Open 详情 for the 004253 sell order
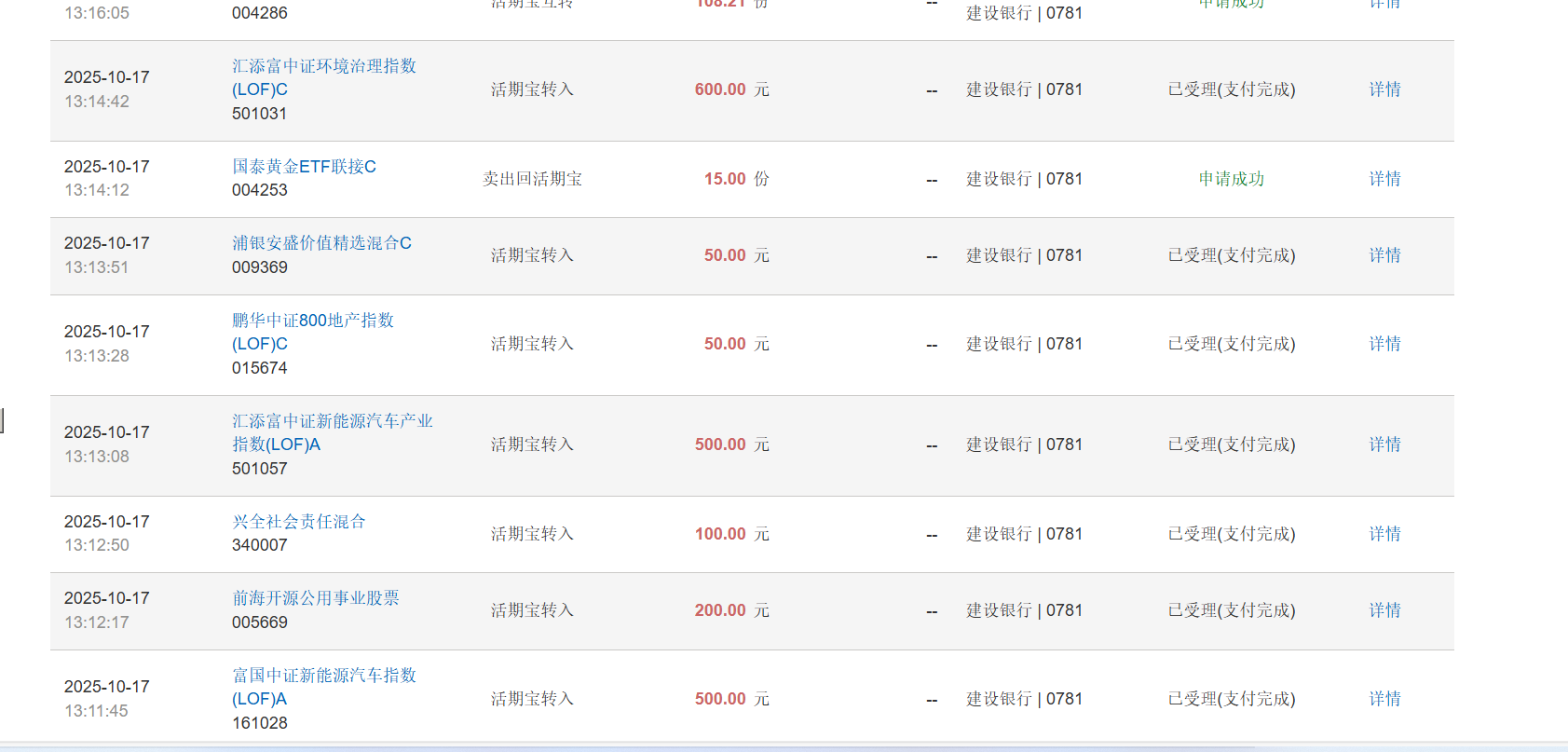This screenshot has height=752, width=1568. pyautogui.click(x=1384, y=179)
